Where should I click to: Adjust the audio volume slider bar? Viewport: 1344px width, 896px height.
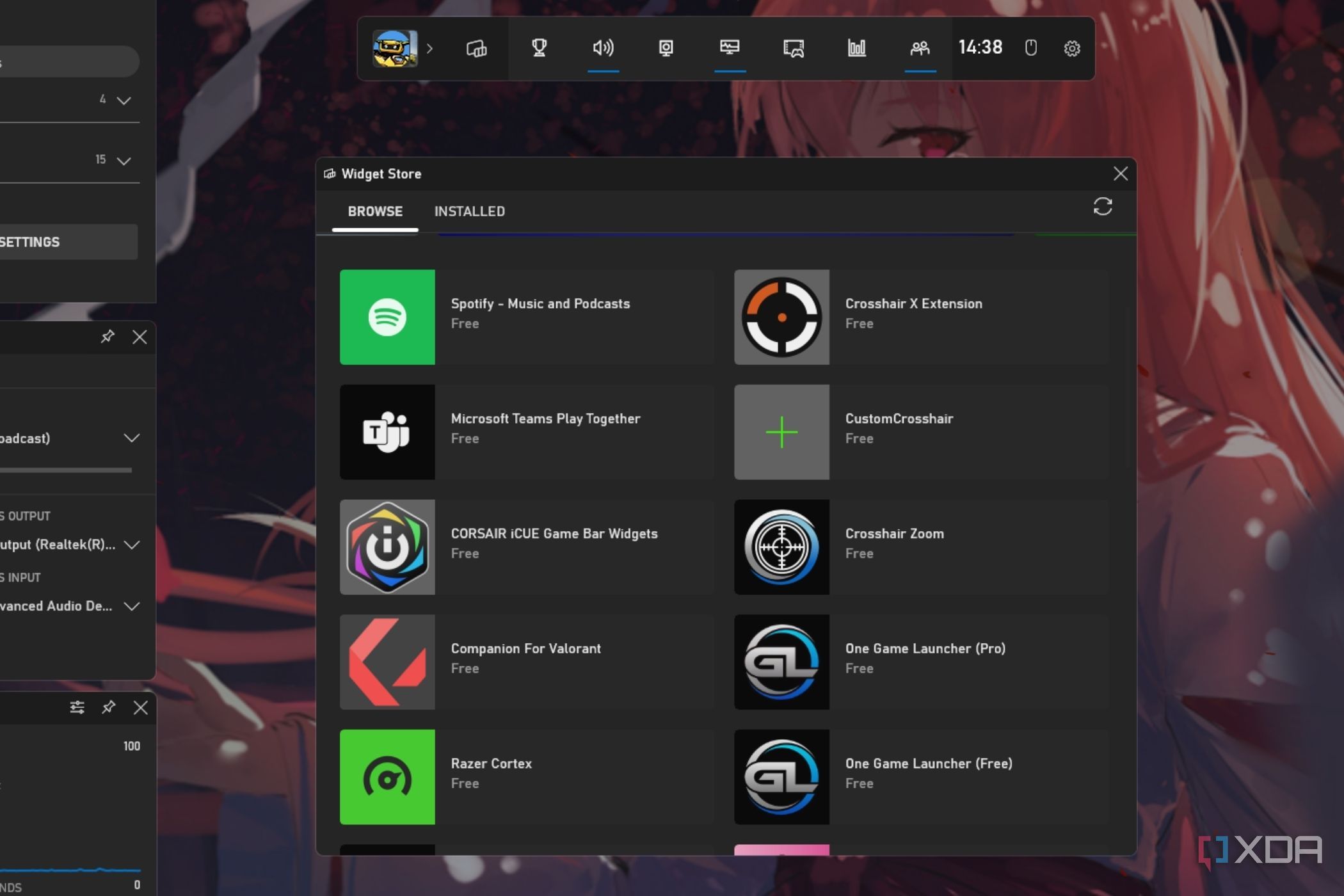point(66,470)
